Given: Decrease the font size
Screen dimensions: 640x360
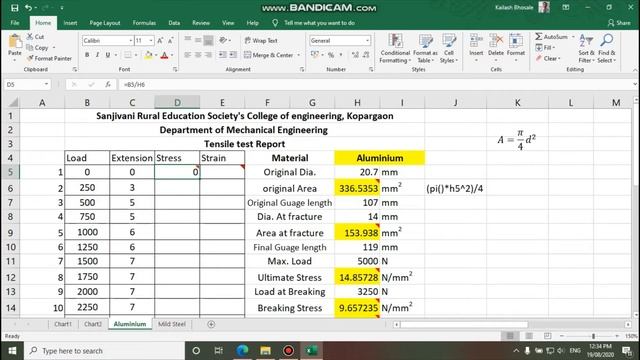Looking at the screenshot, I should pyautogui.click(x=171, y=40).
